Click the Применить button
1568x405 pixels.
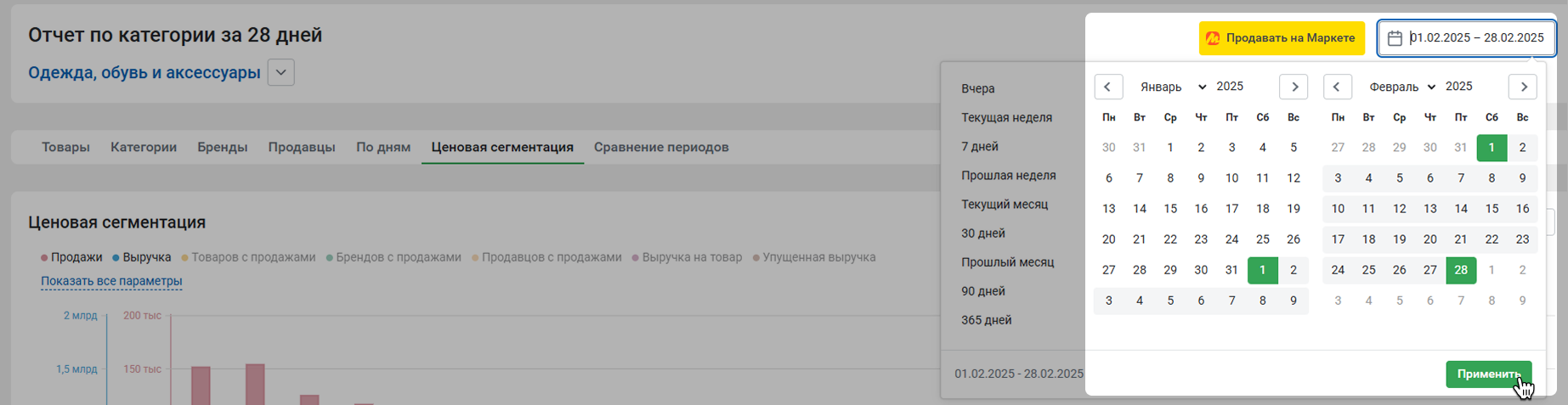[1489, 374]
